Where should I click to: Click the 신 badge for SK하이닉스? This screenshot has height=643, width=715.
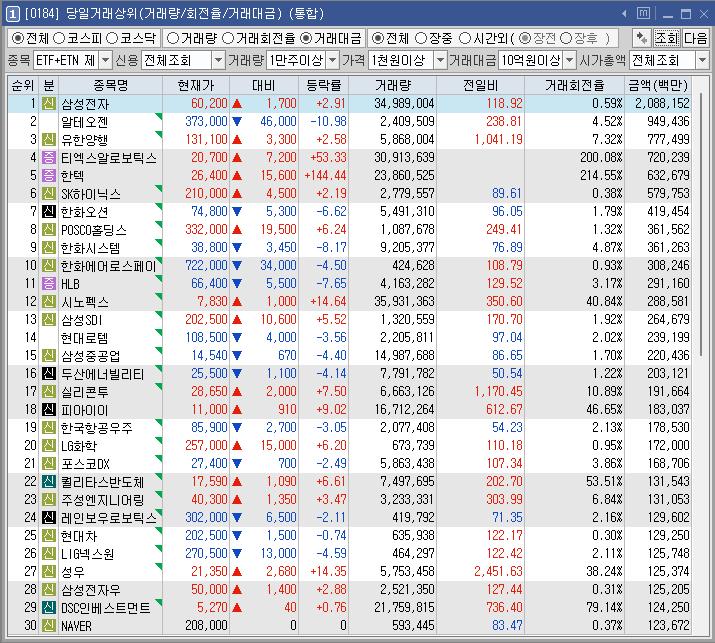[49, 193]
